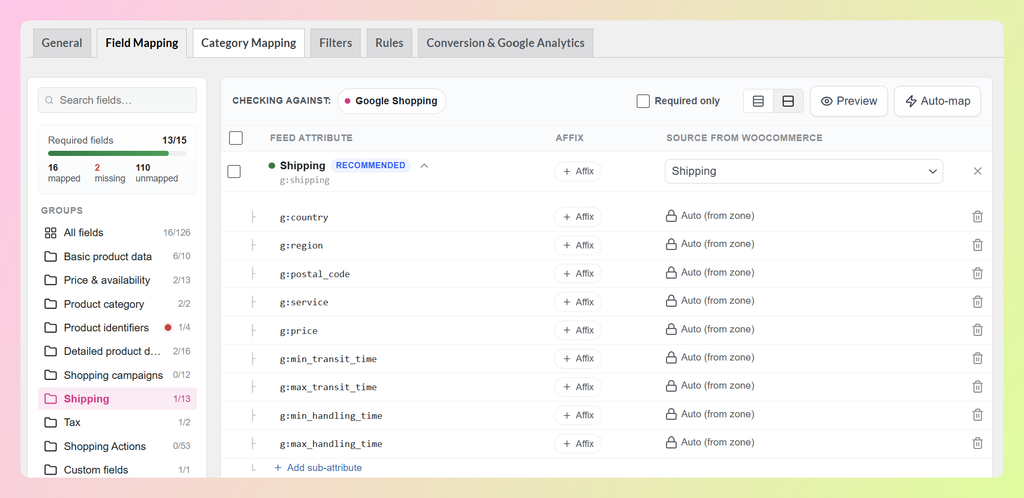Go to the Rules tab

click(389, 43)
